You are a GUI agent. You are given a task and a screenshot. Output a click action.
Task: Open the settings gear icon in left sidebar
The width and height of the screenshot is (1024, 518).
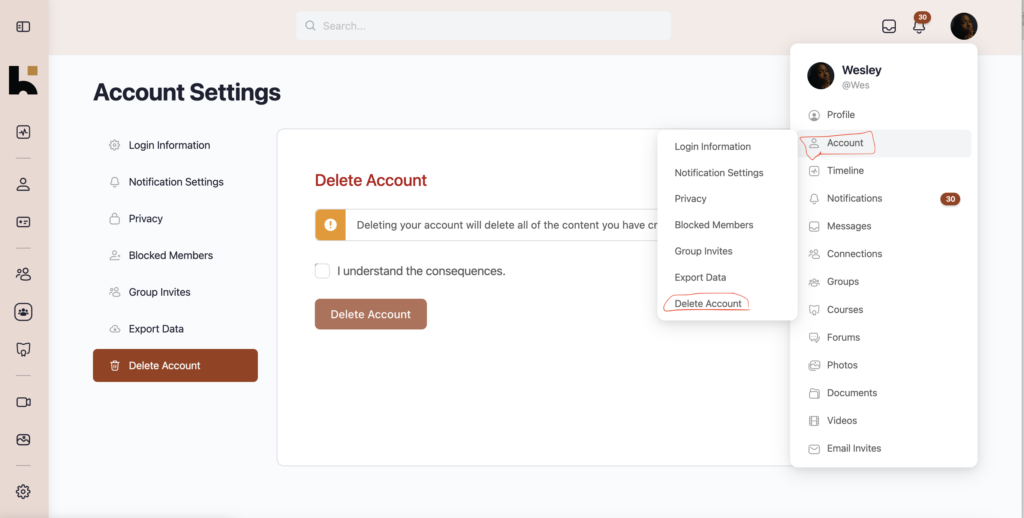pyautogui.click(x=23, y=491)
